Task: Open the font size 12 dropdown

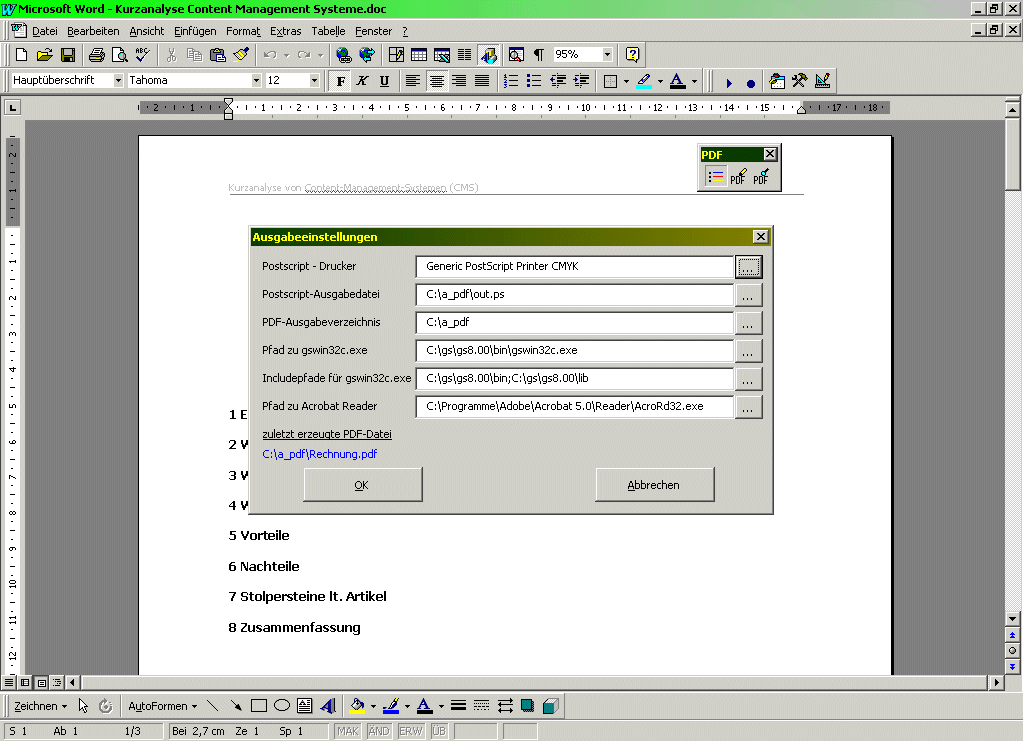Action: click(314, 80)
